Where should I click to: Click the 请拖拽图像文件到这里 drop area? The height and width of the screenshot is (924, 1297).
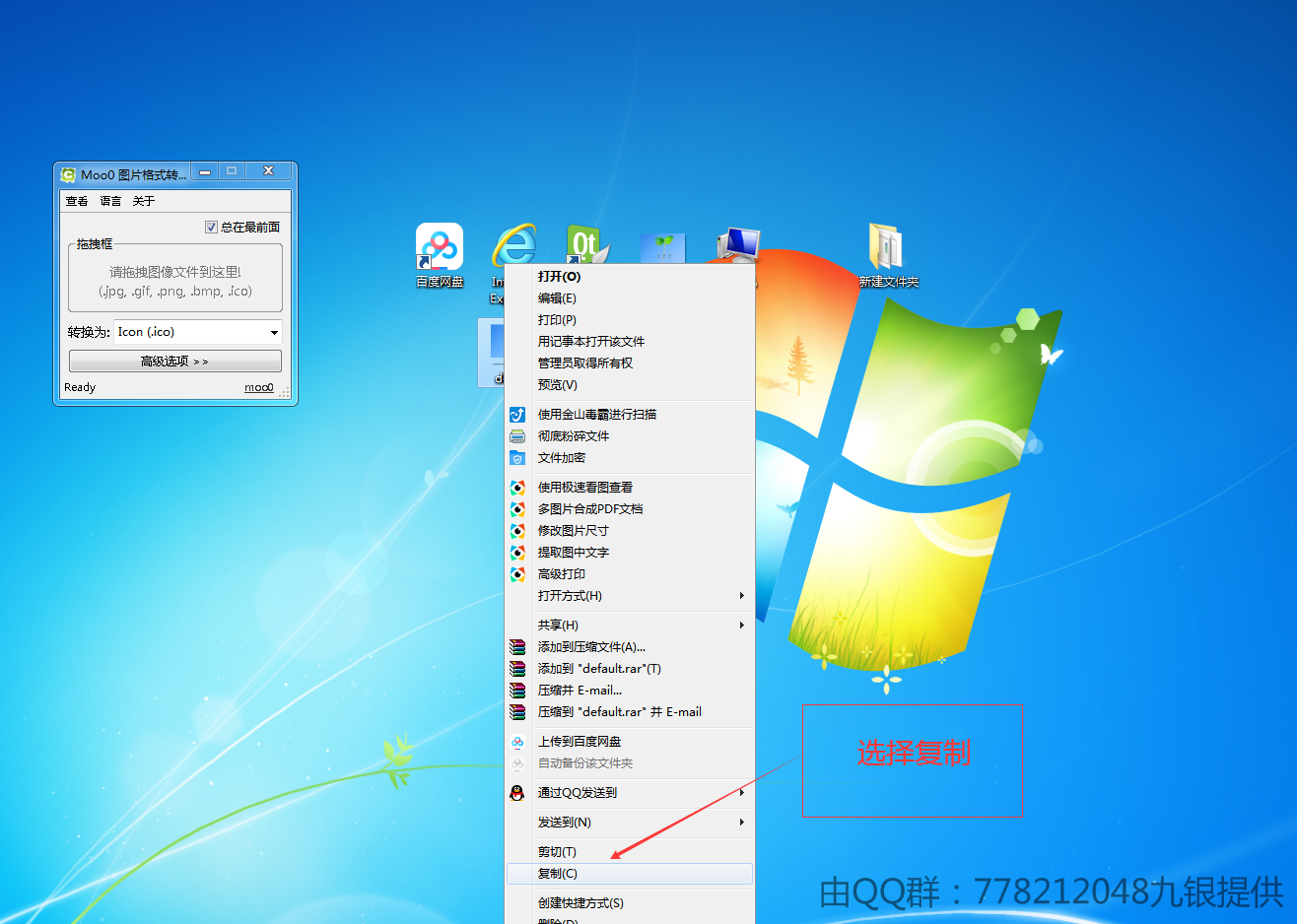pos(175,281)
